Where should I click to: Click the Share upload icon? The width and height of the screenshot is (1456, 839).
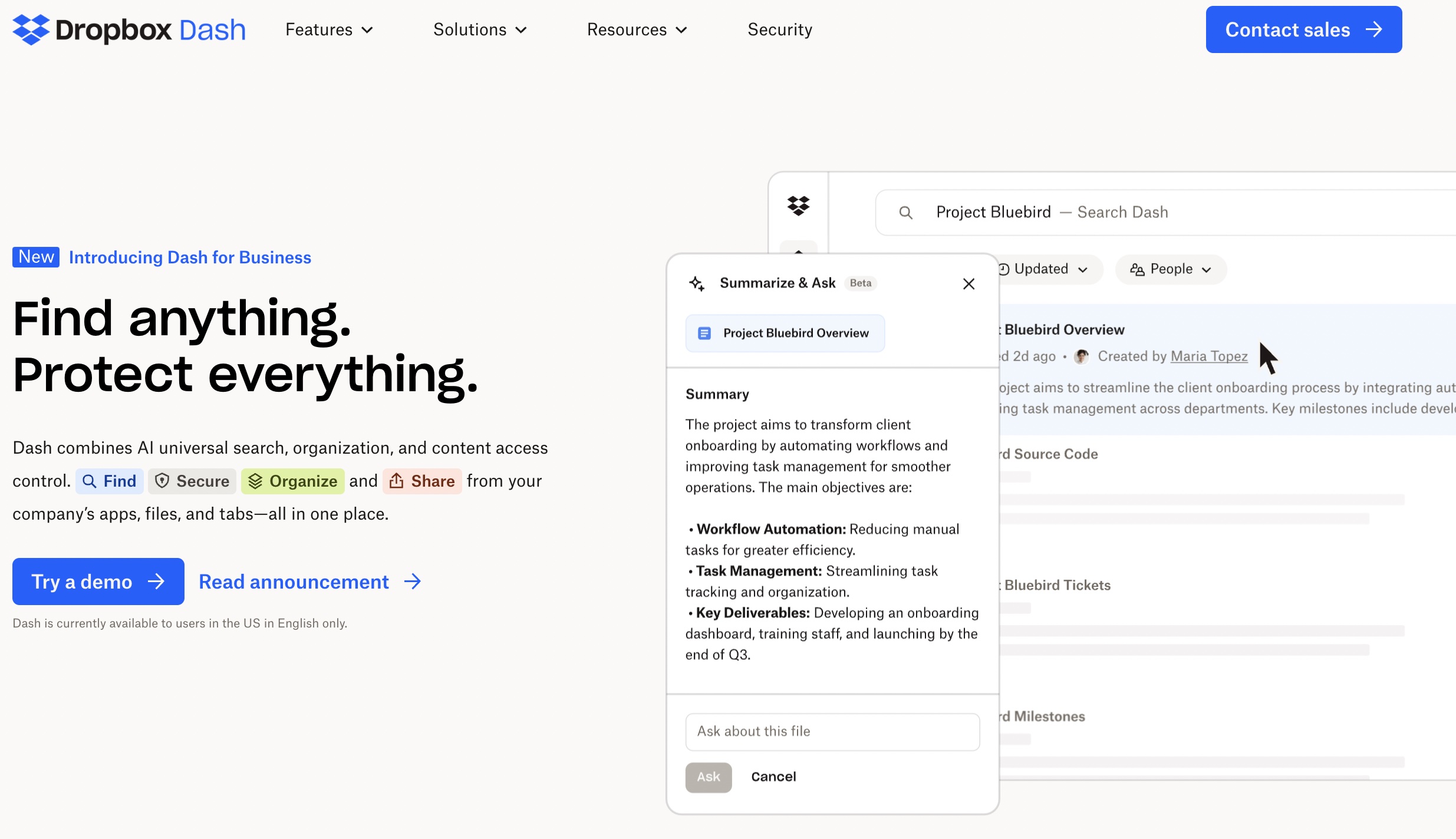[397, 481]
